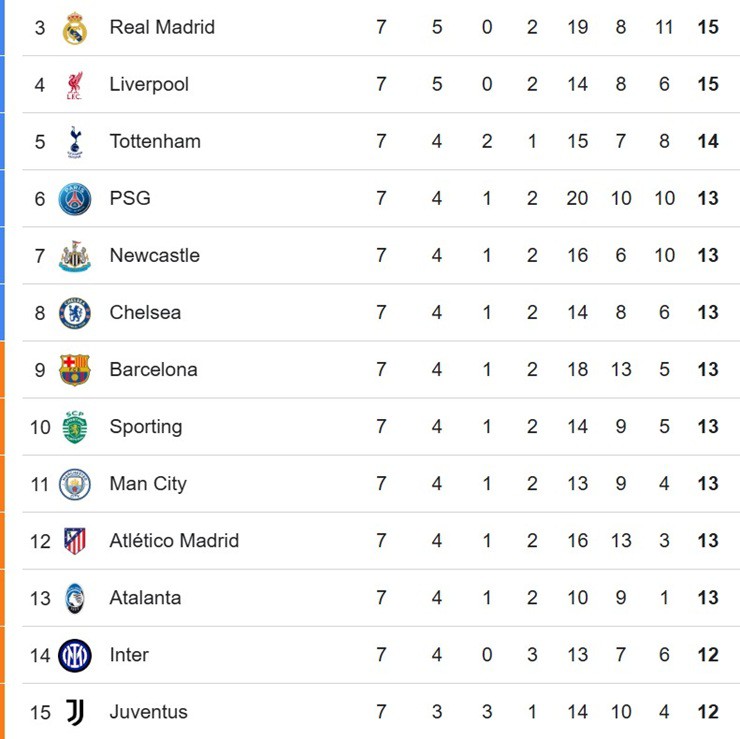The height and width of the screenshot is (739, 740).
Task: Click the Sporting club crest
Action: click(75, 427)
